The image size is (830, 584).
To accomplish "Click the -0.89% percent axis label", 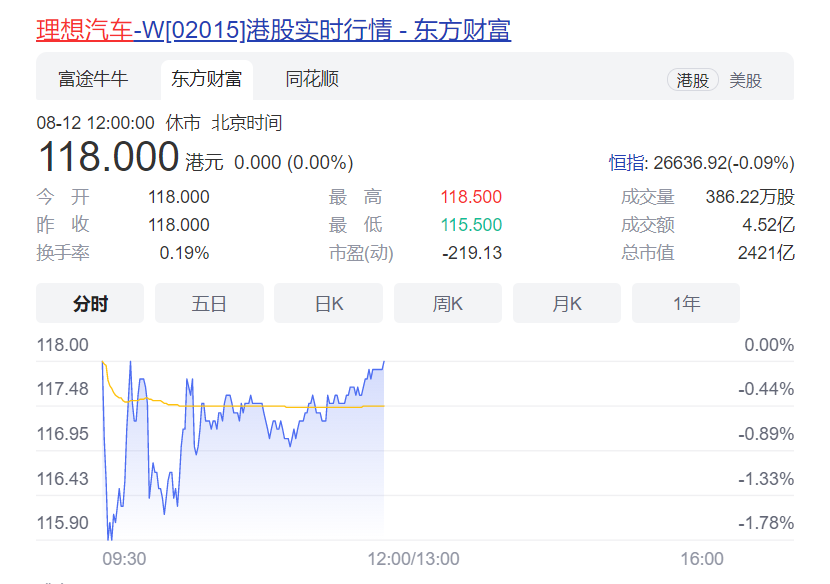I will (766, 434).
